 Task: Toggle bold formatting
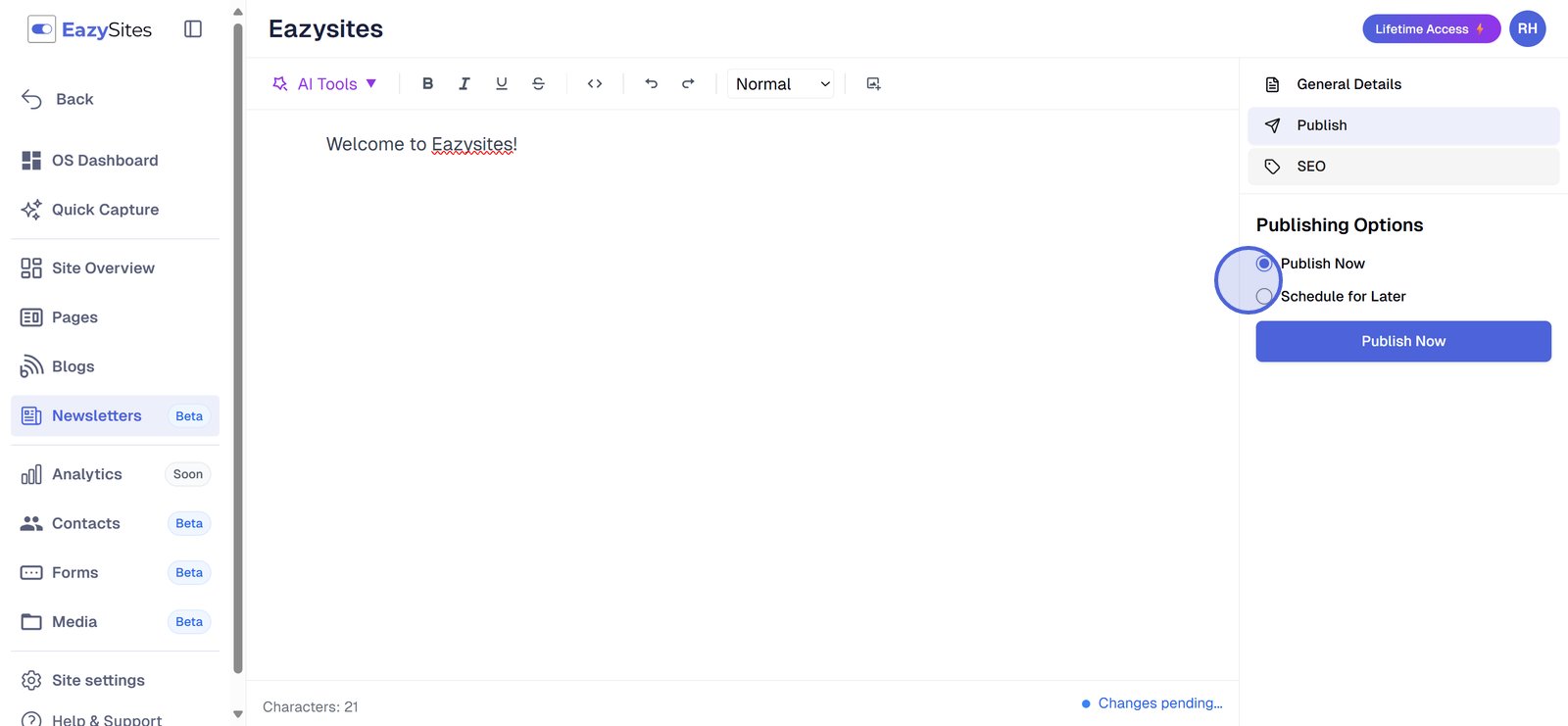coord(427,84)
